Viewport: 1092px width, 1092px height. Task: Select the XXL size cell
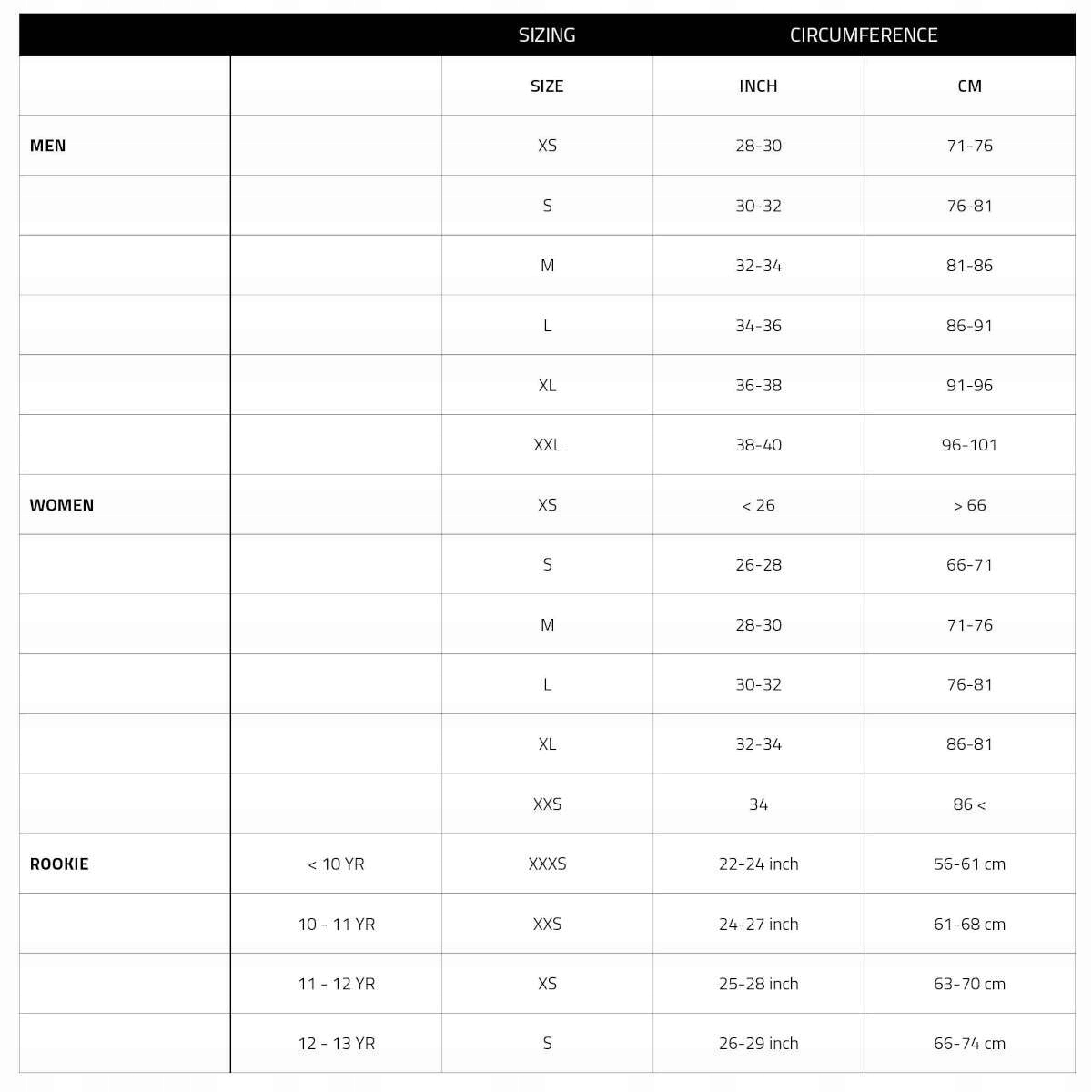[x=547, y=445]
